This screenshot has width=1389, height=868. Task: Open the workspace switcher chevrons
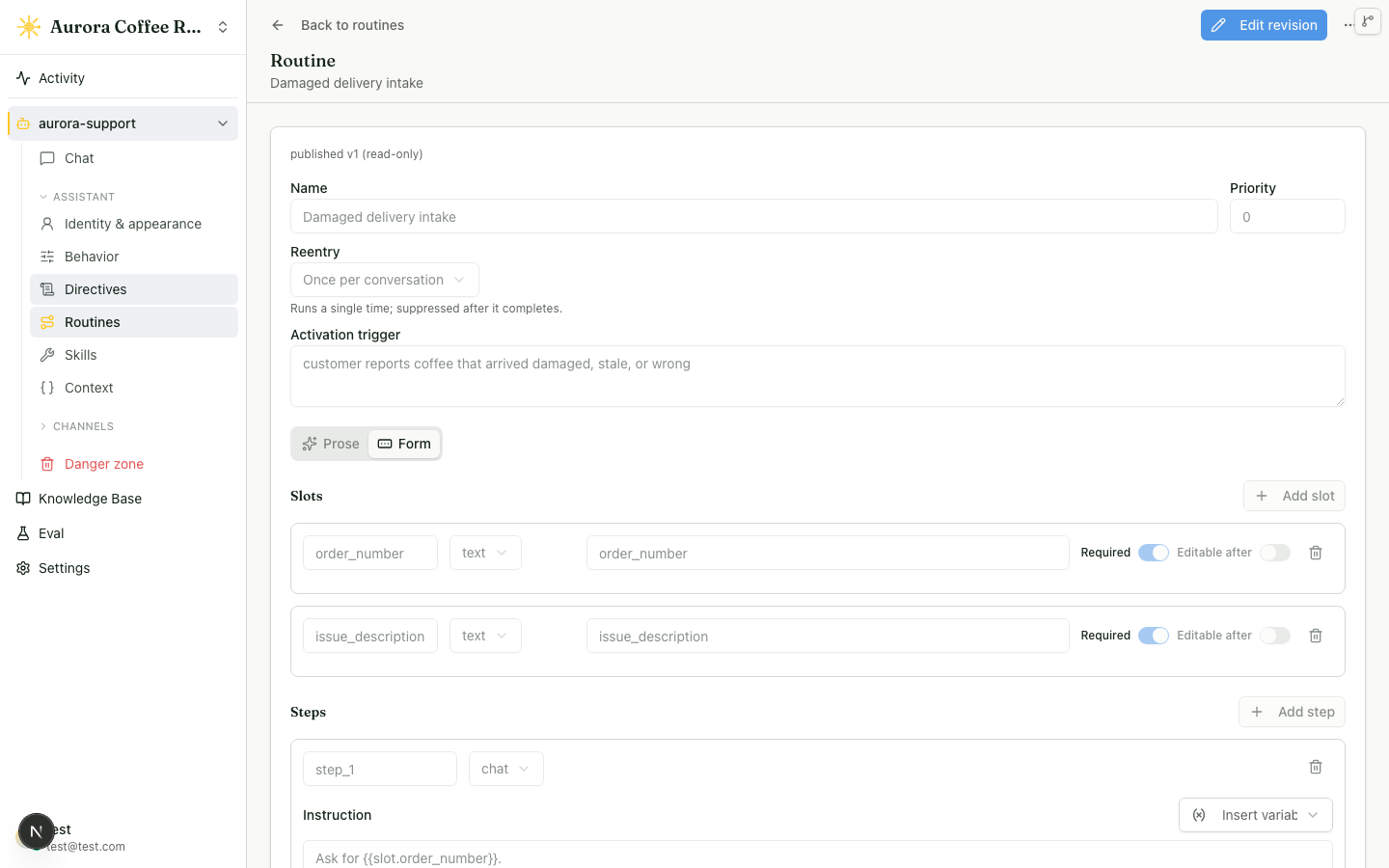[x=223, y=27]
